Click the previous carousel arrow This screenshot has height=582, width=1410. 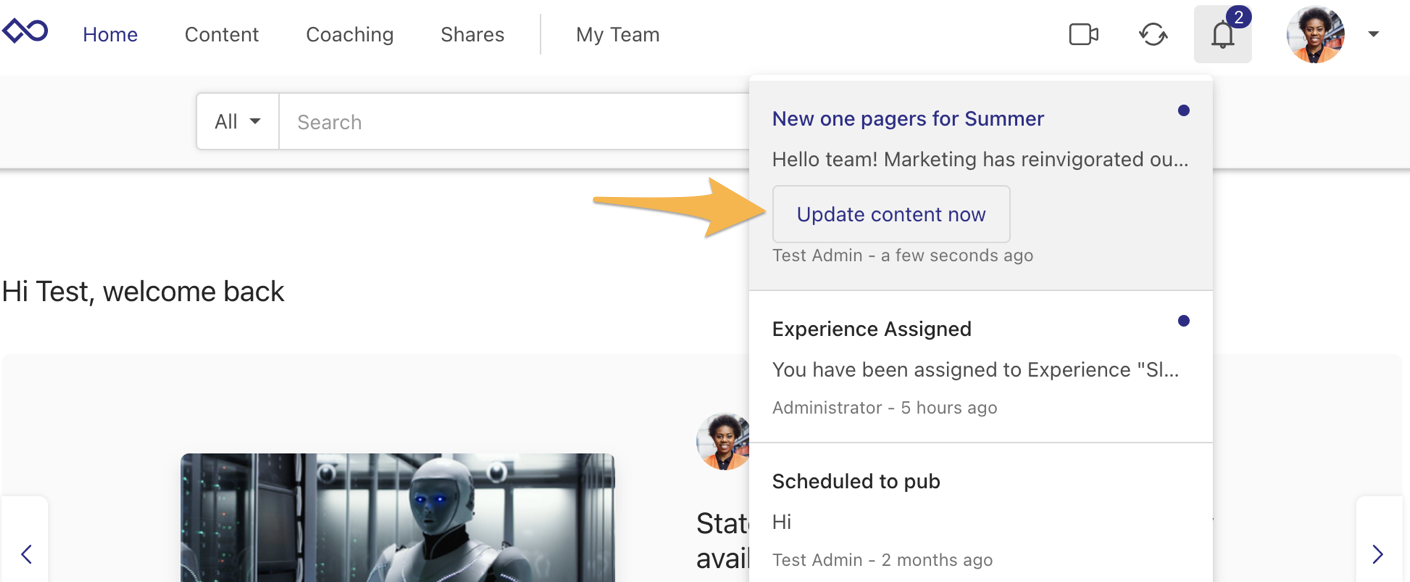pos(26,553)
